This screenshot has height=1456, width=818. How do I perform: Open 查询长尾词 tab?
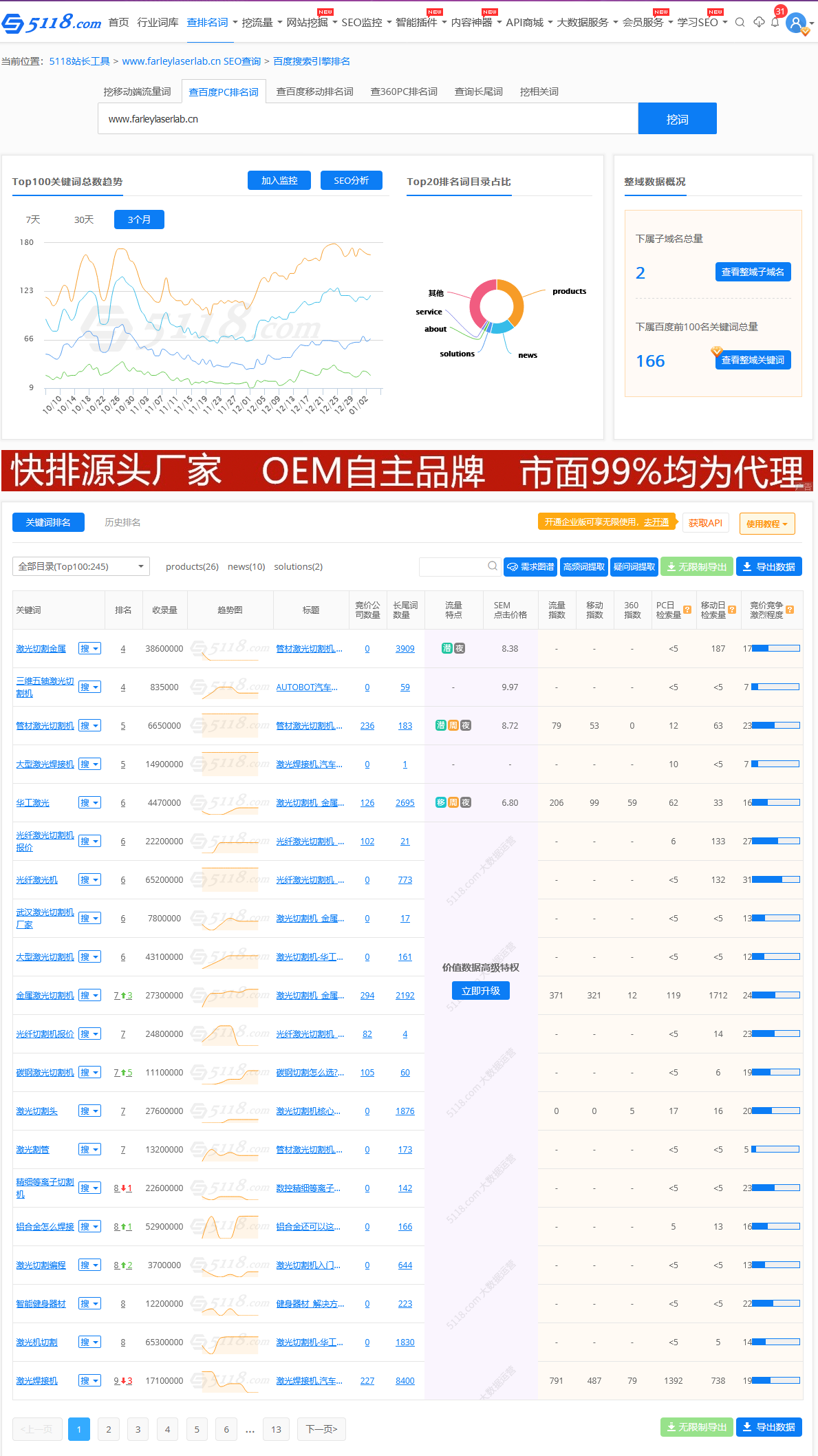(x=478, y=92)
